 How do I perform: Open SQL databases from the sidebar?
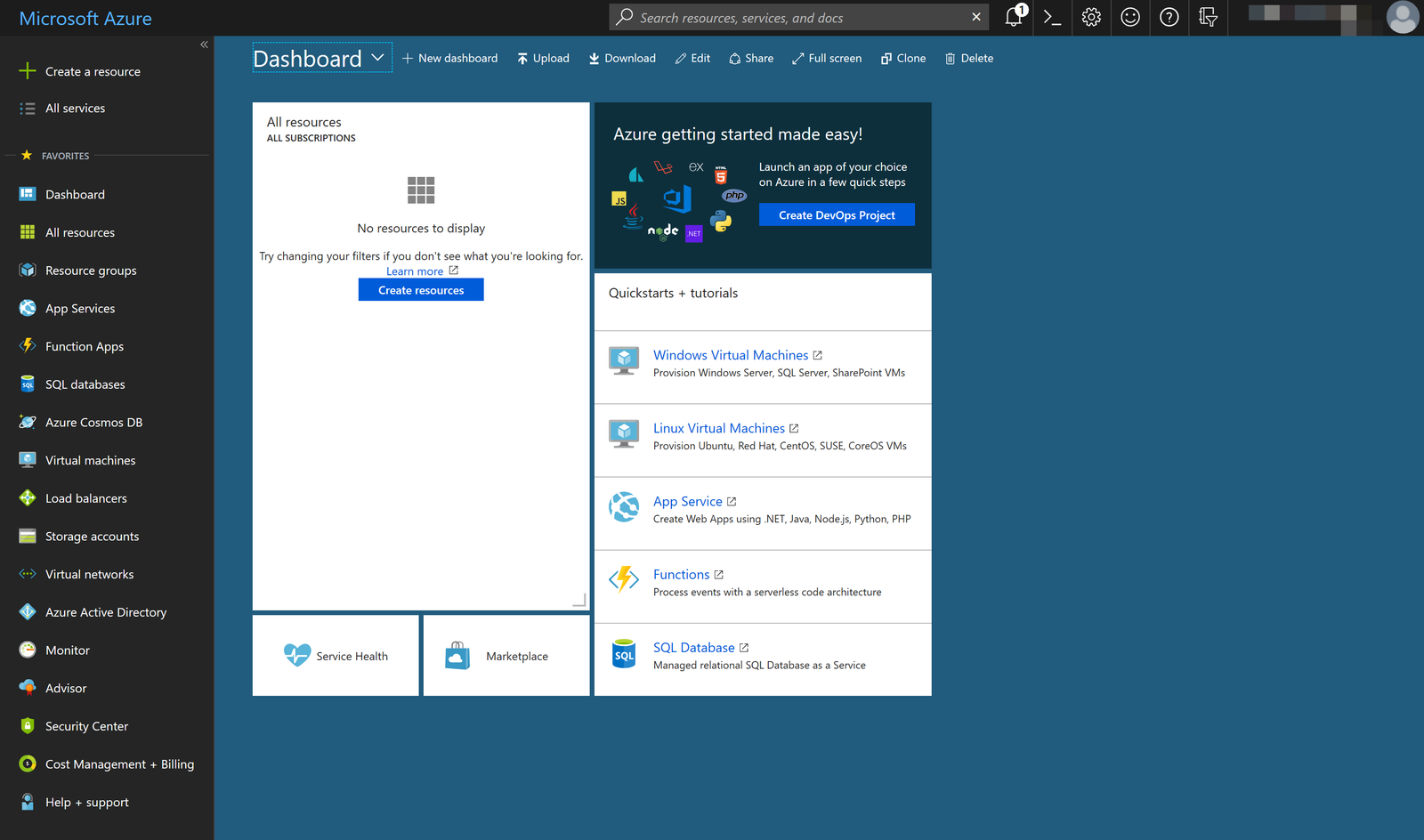point(85,384)
